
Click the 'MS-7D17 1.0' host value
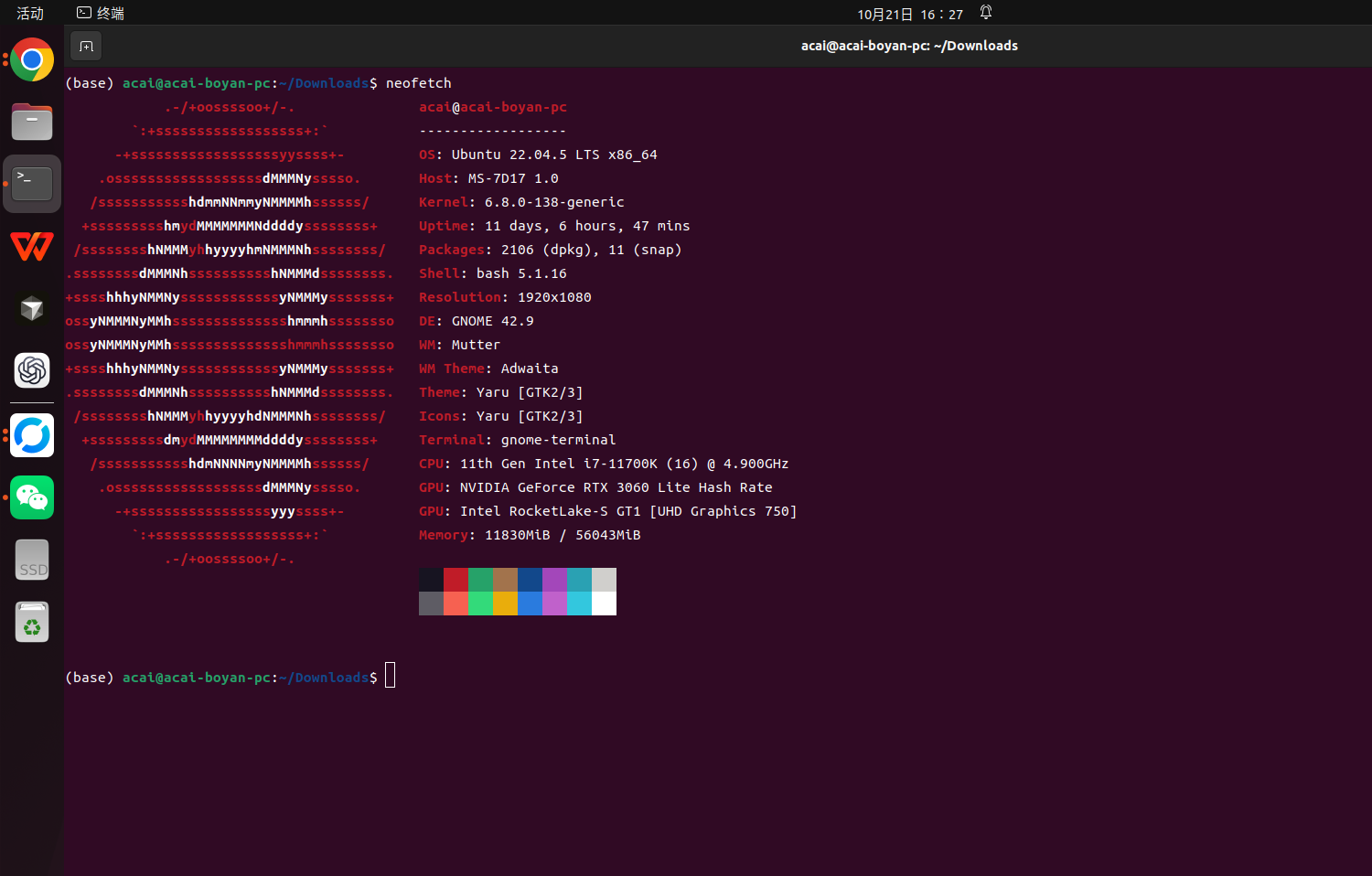(513, 178)
